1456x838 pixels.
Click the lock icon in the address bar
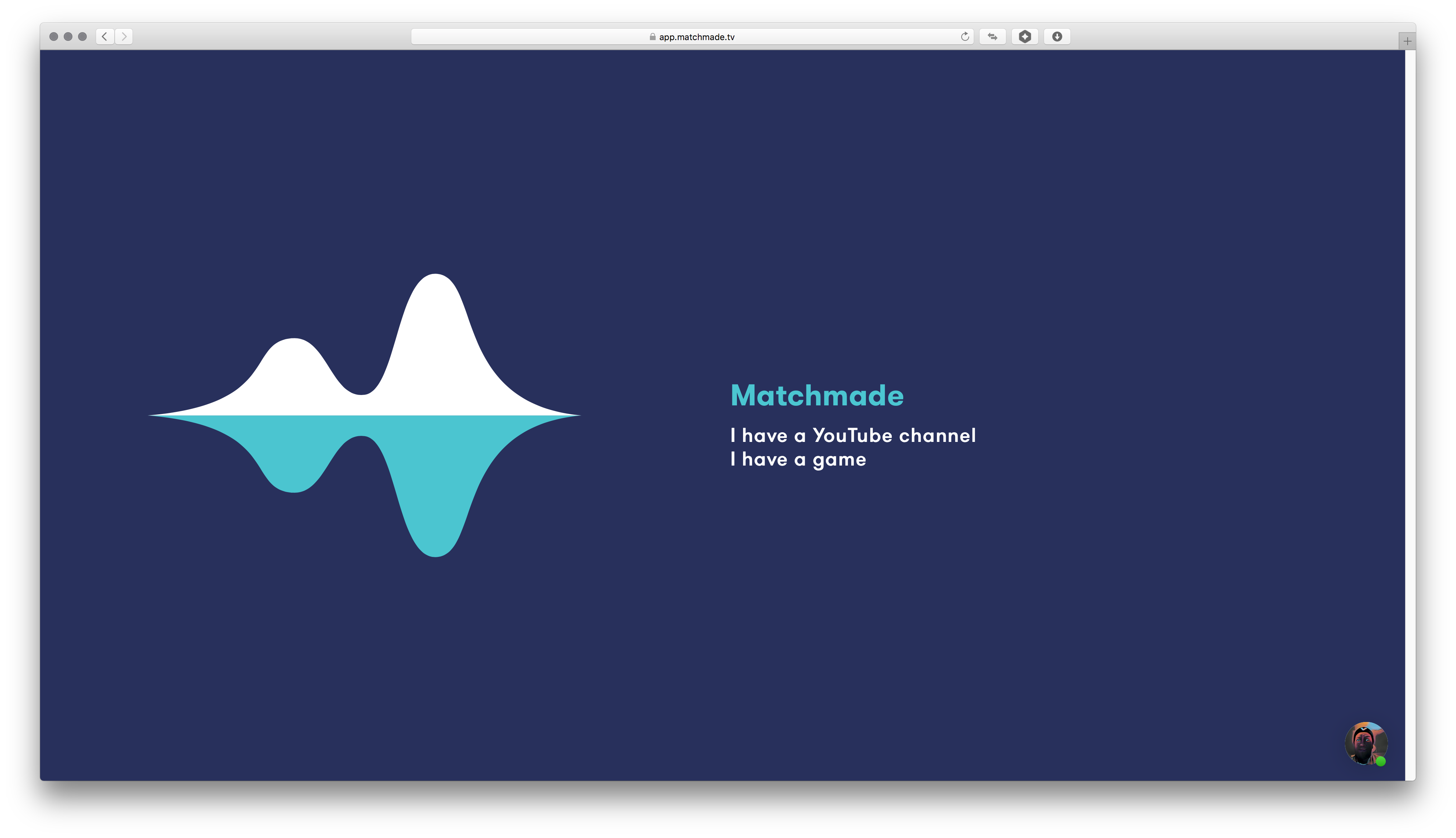tap(652, 37)
